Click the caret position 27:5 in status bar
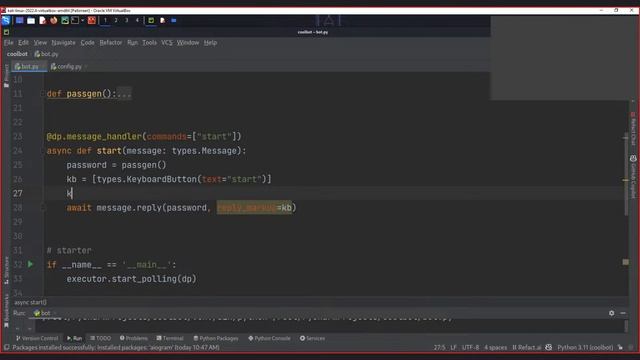Image resolution: width=640 pixels, height=360 pixels. (x=440, y=347)
